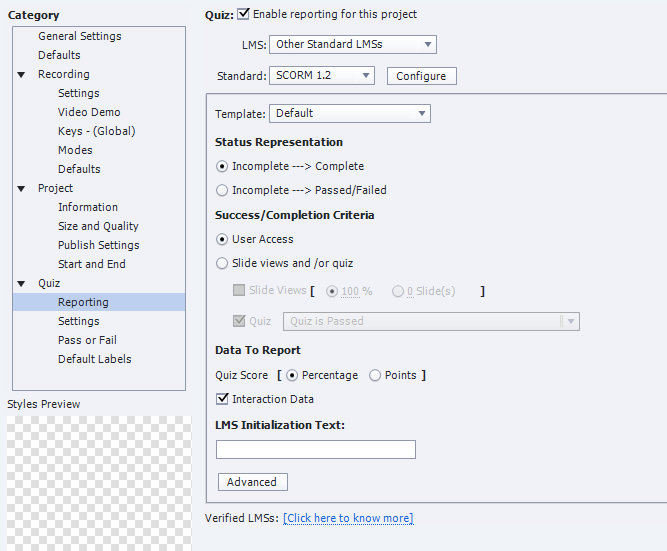Uncheck Enable reporting for this project
Image resolution: width=667 pixels, height=551 pixels.
click(x=245, y=15)
